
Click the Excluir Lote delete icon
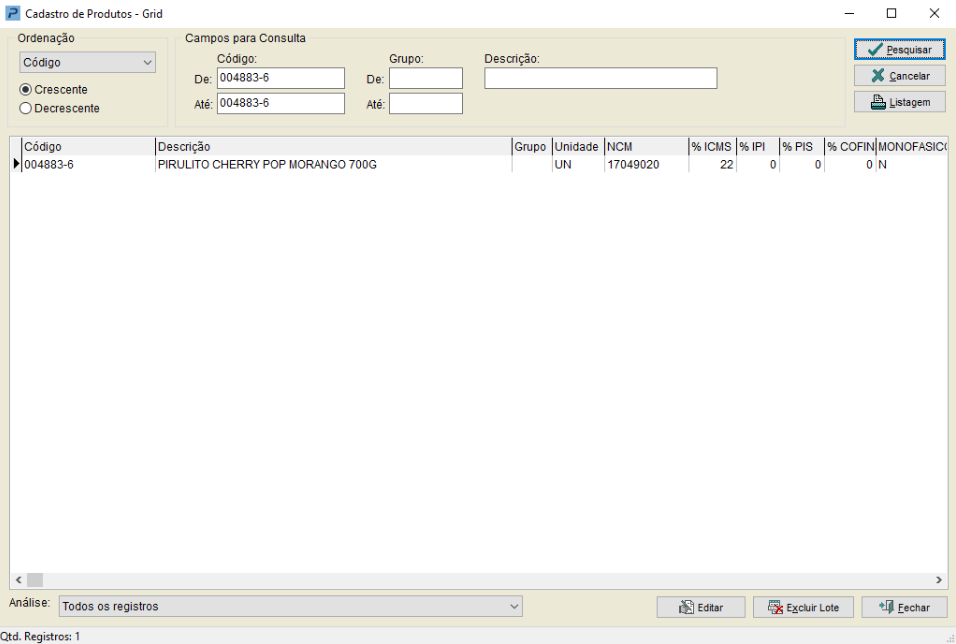pos(775,607)
